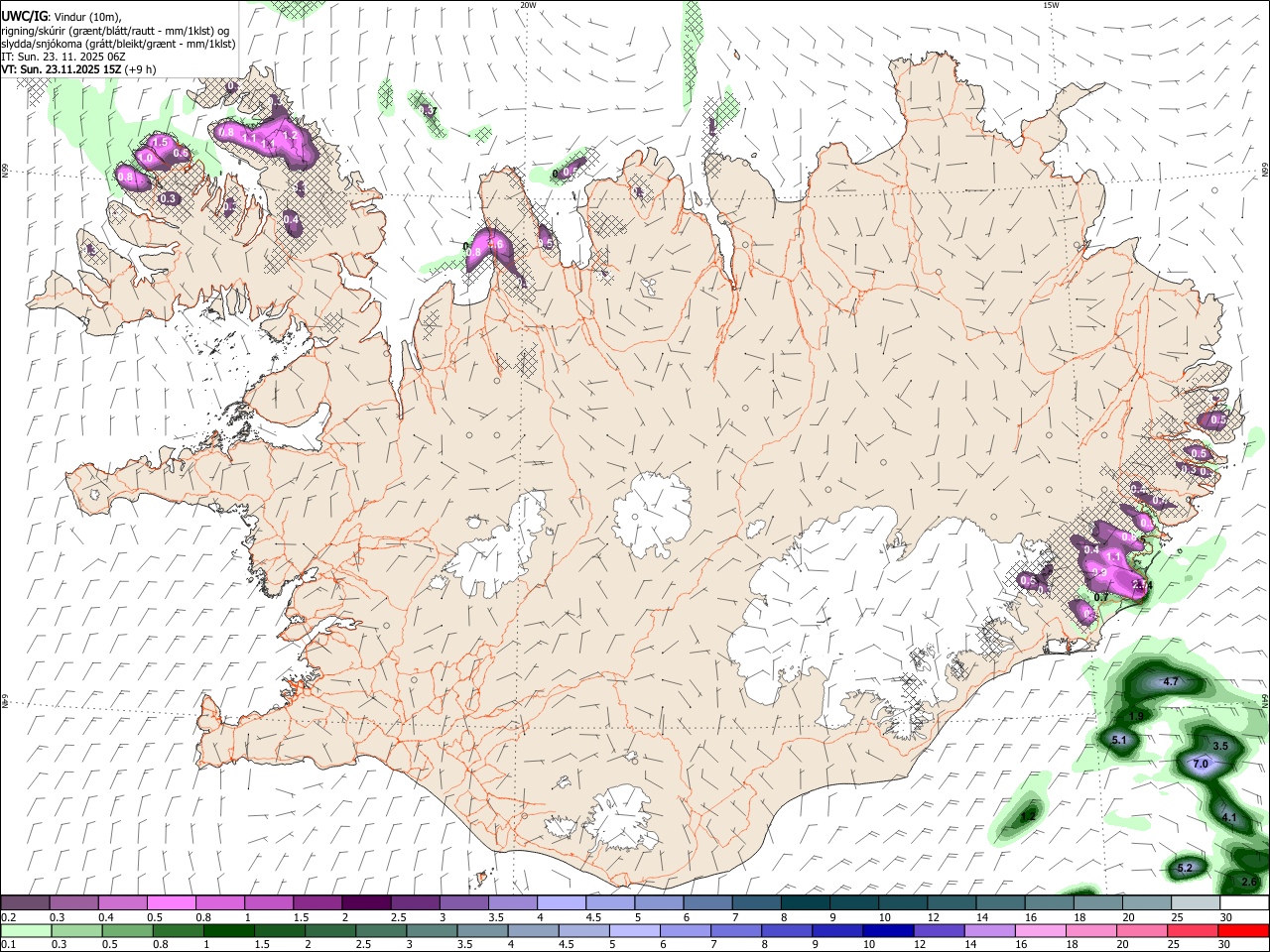Click the 1.9 rainfall value
This screenshot has height=952, width=1270.
[1136, 716]
